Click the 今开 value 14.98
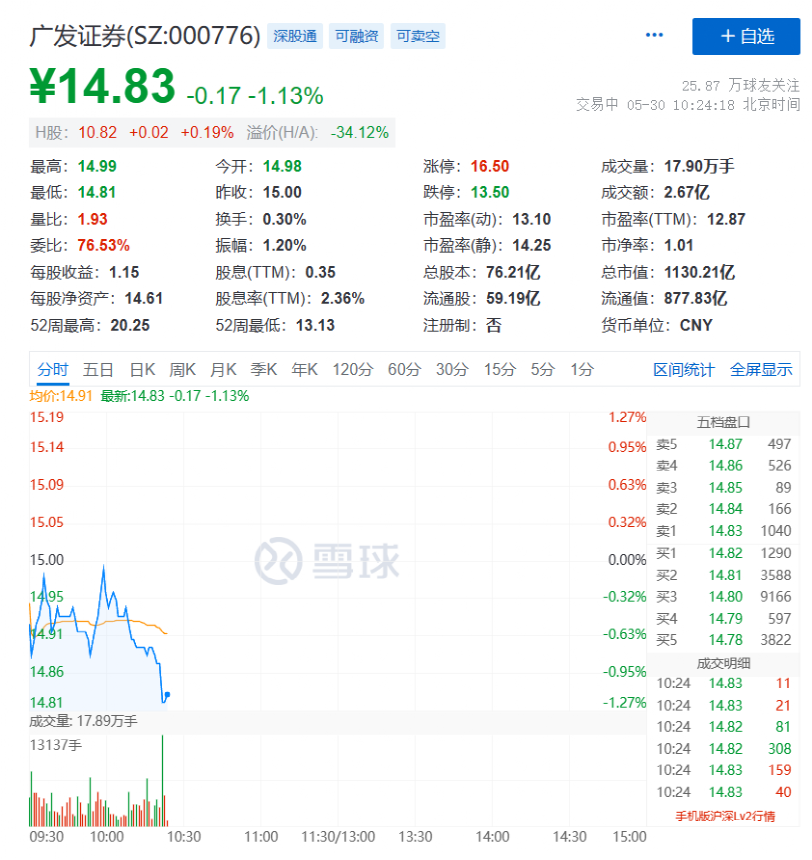The height and width of the screenshot is (860, 812). pos(282,166)
